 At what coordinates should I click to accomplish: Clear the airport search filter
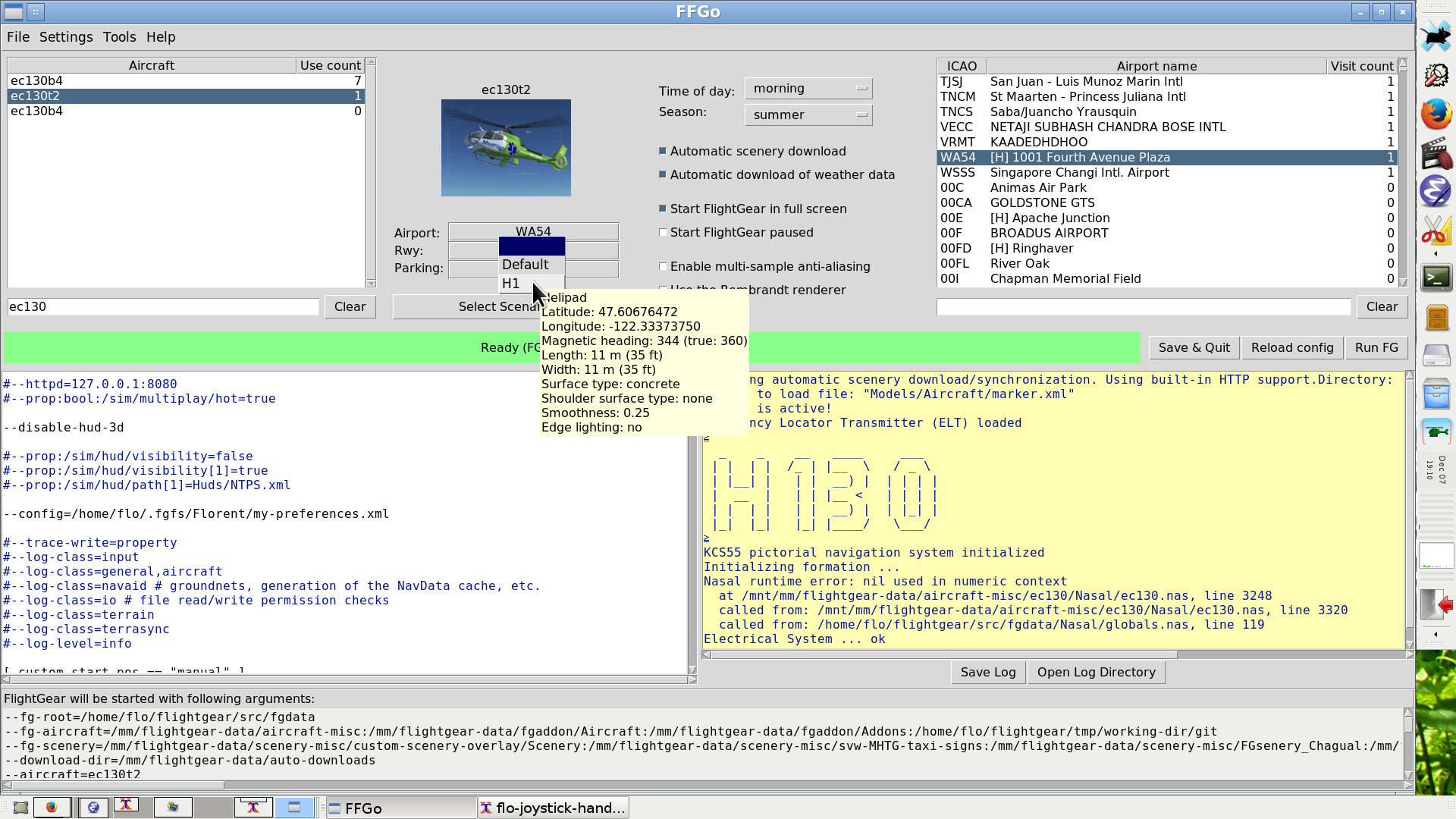(x=1382, y=307)
